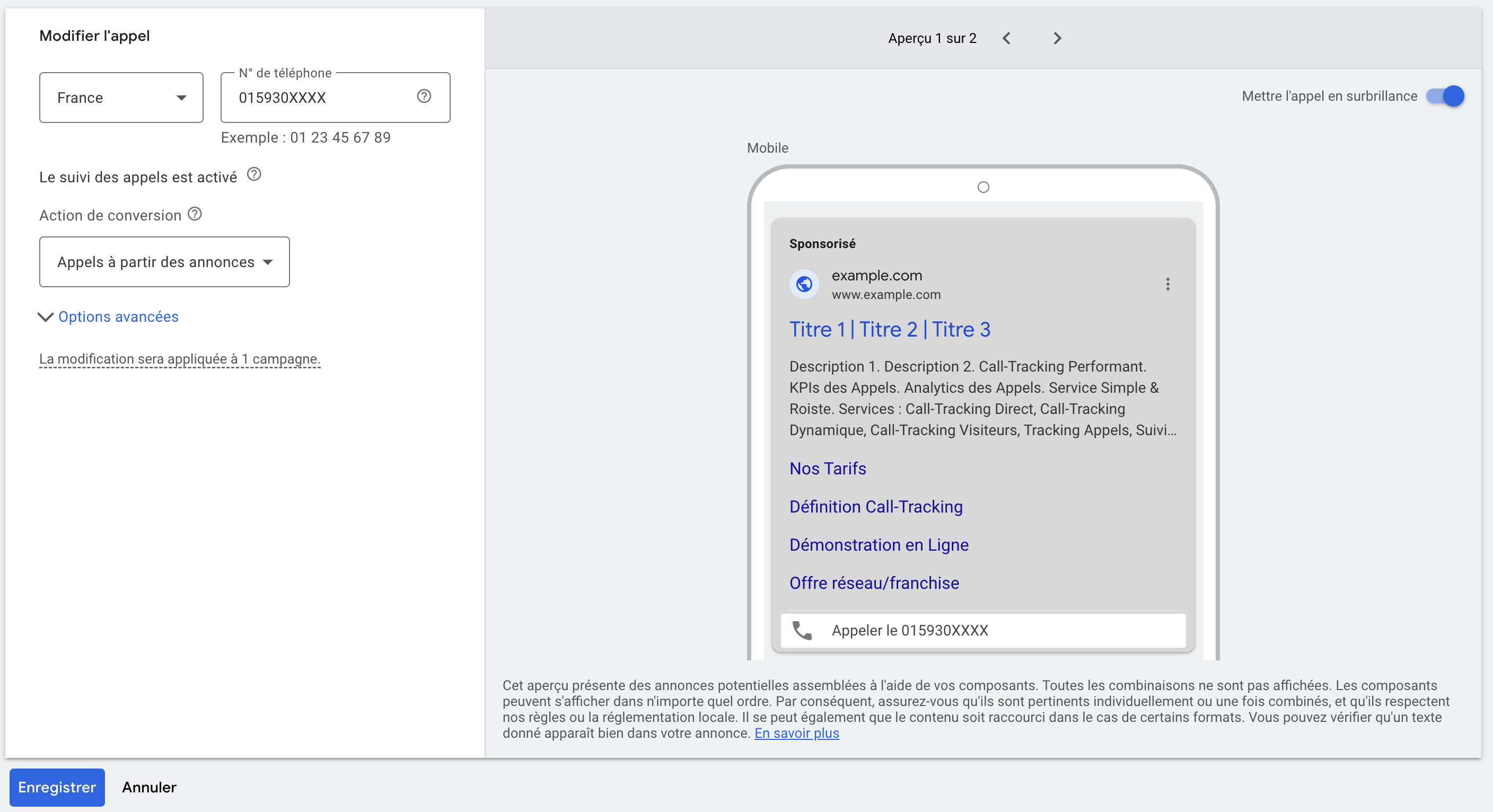This screenshot has width=1493, height=812.
Task: Click Définition Call-Tracking sitelink
Action: [x=876, y=507]
